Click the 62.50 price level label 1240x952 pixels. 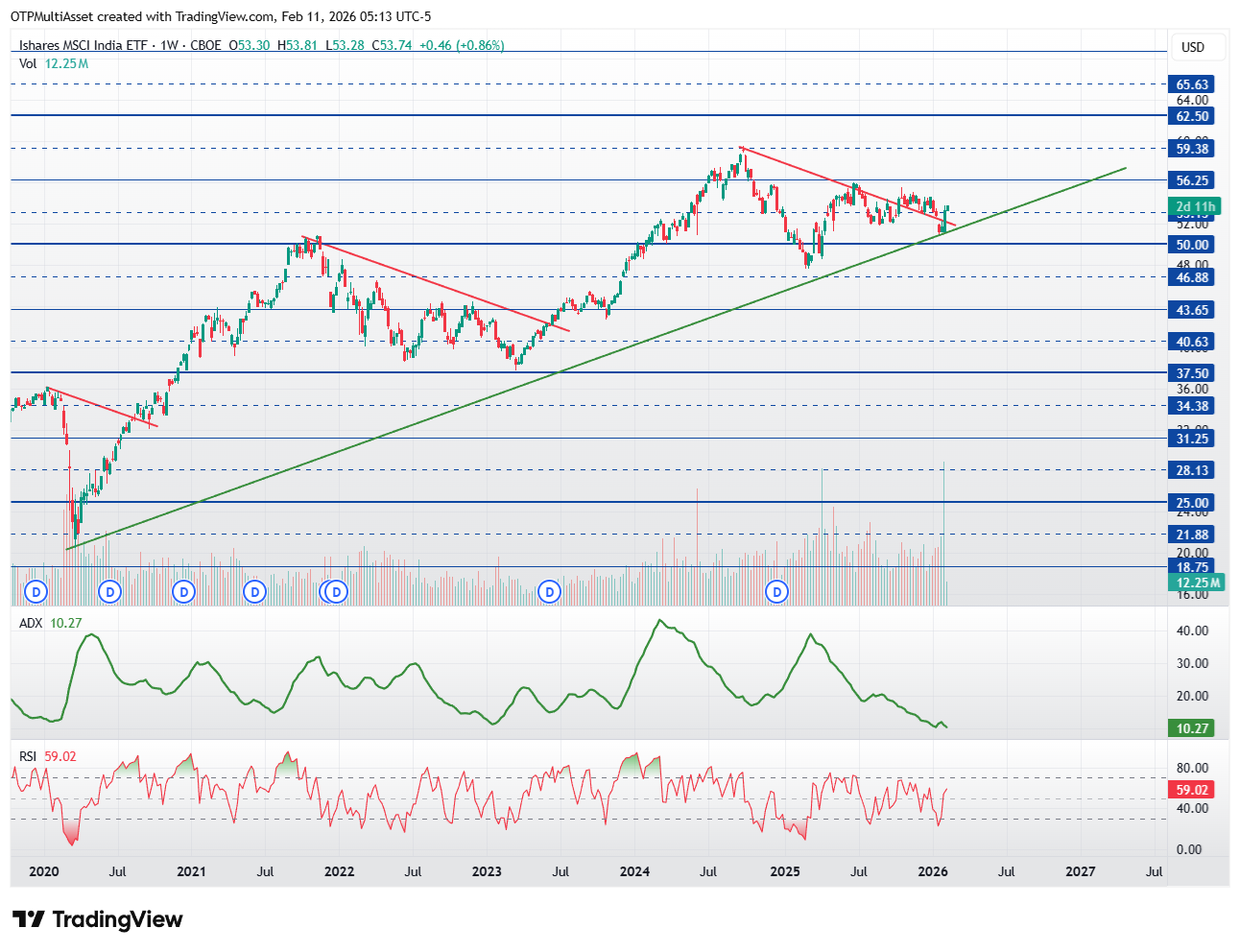tap(1192, 116)
